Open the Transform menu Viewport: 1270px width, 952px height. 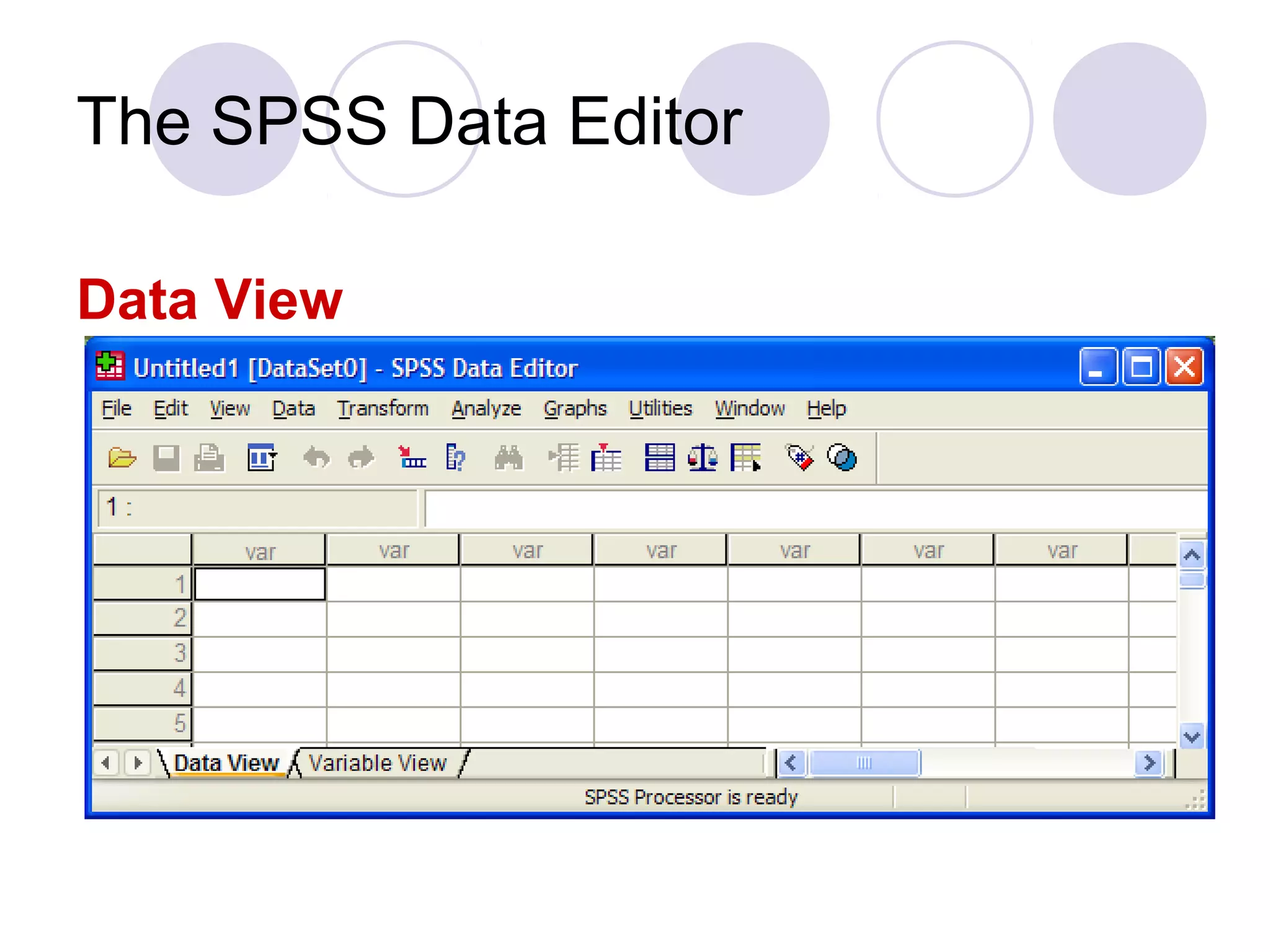tap(383, 408)
